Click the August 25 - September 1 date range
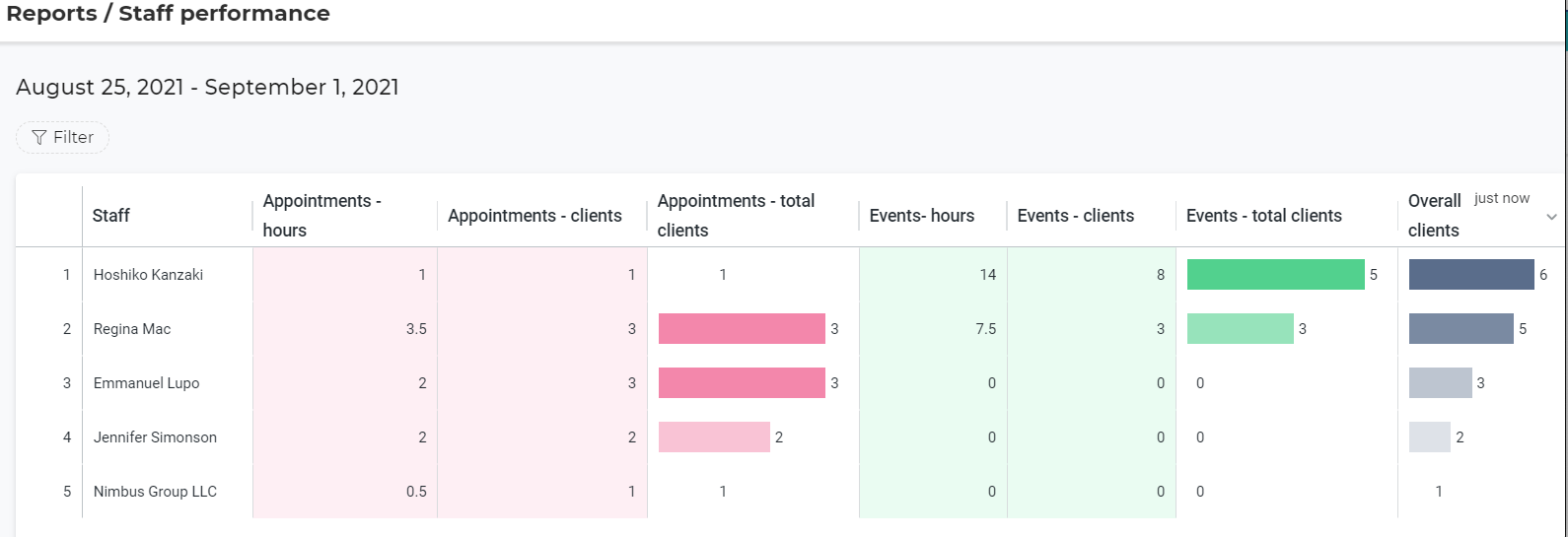 click(x=207, y=88)
